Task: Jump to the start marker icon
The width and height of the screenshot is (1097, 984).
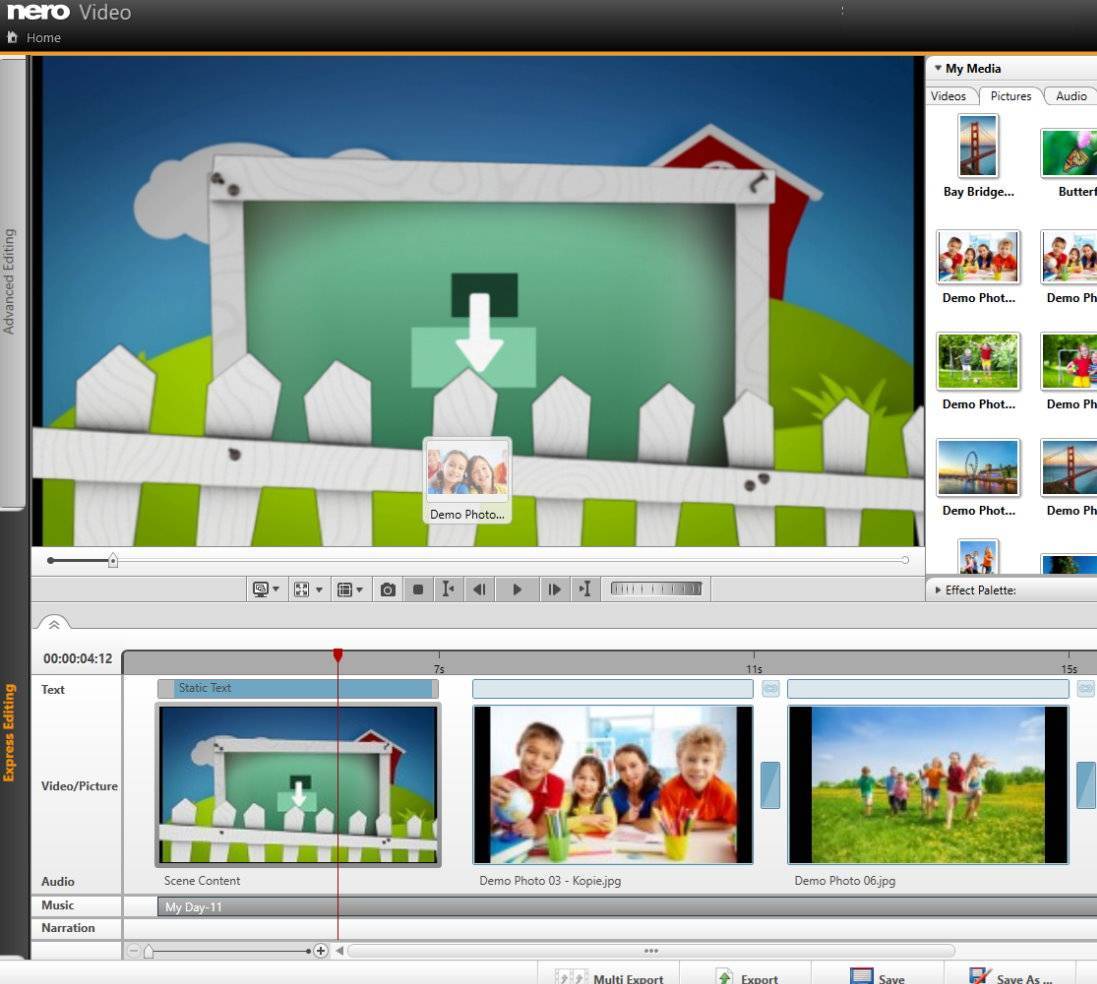Action: [448, 589]
